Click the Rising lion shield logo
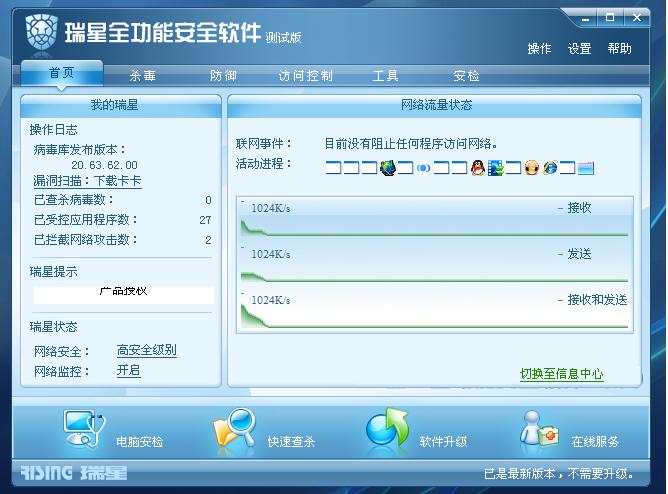The height and width of the screenshot is (494, 668). [x=41, y=32]
